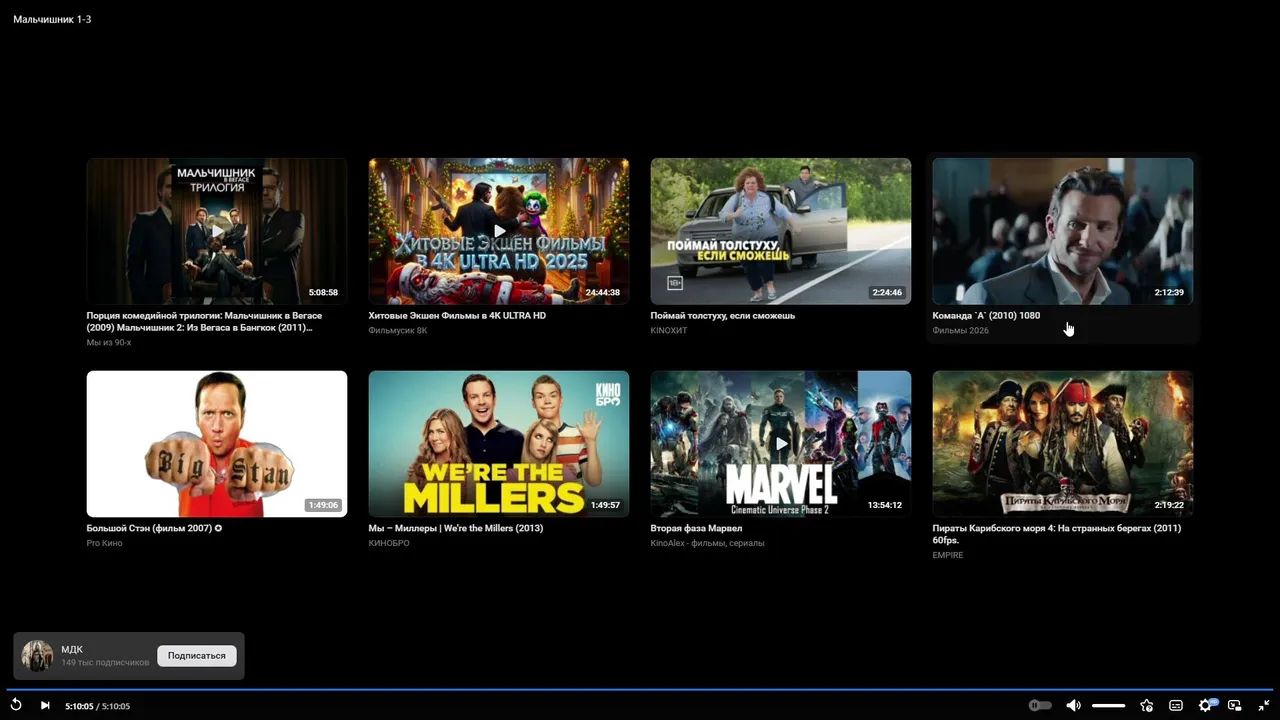Open the Поймай толстуху thumbnail
The width and height of the screenshot is (1280, 720).
coord(781,231)
